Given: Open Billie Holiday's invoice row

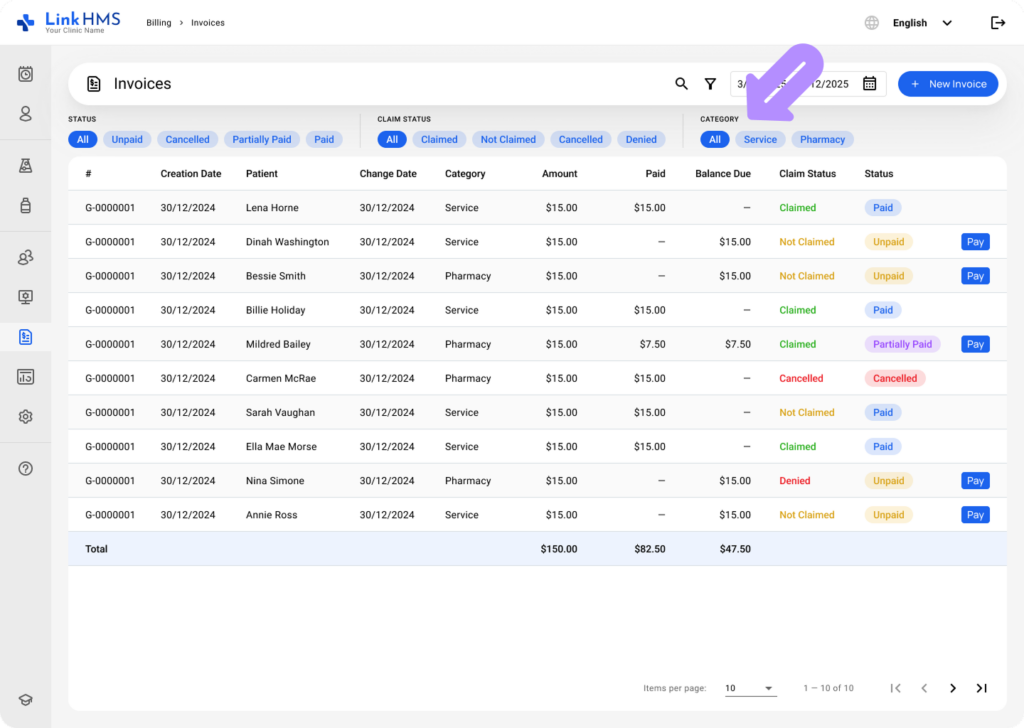Looking at the screenshot, I should [537, 310].
